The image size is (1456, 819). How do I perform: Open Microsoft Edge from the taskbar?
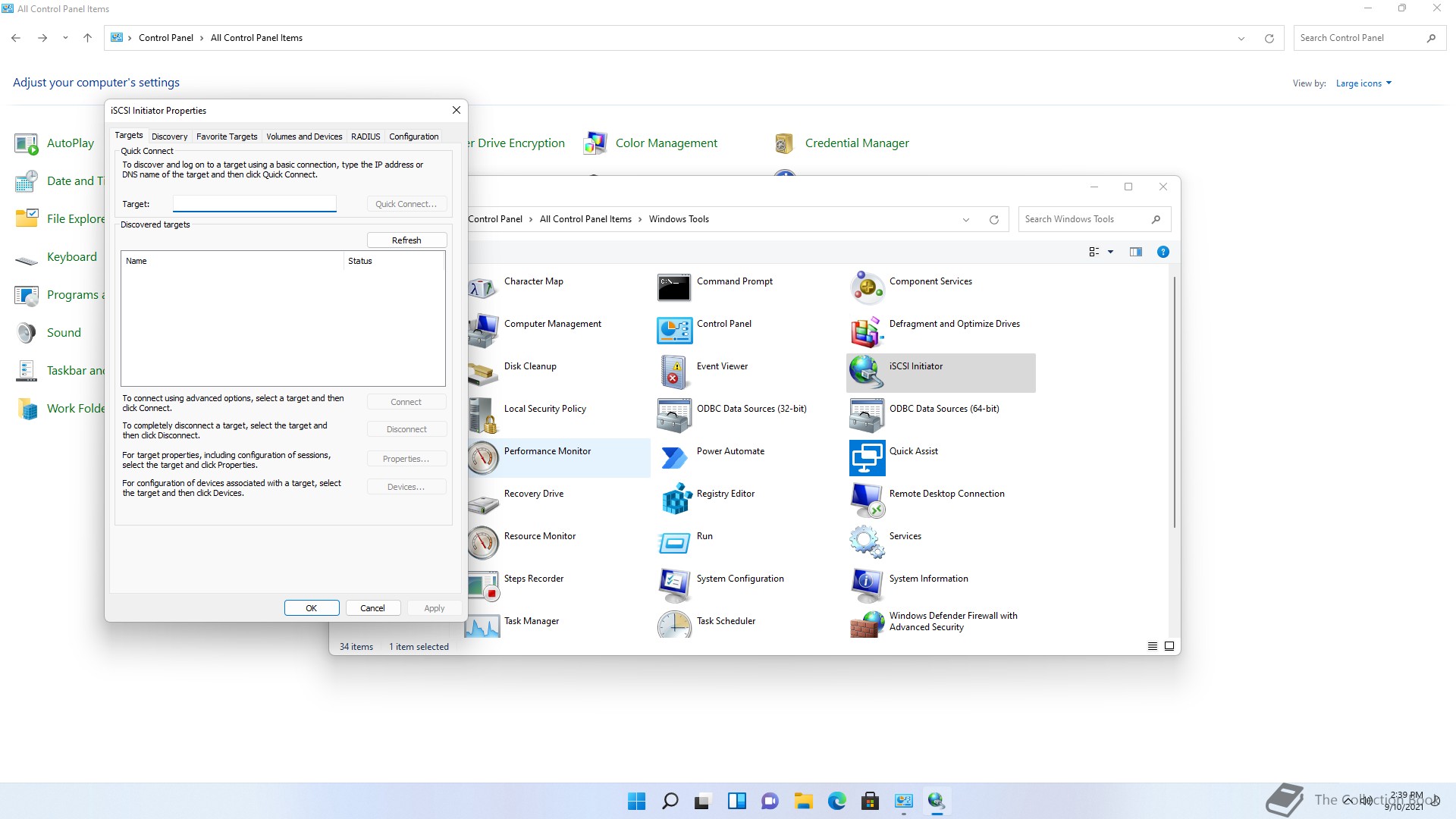(x=836, y=801)
